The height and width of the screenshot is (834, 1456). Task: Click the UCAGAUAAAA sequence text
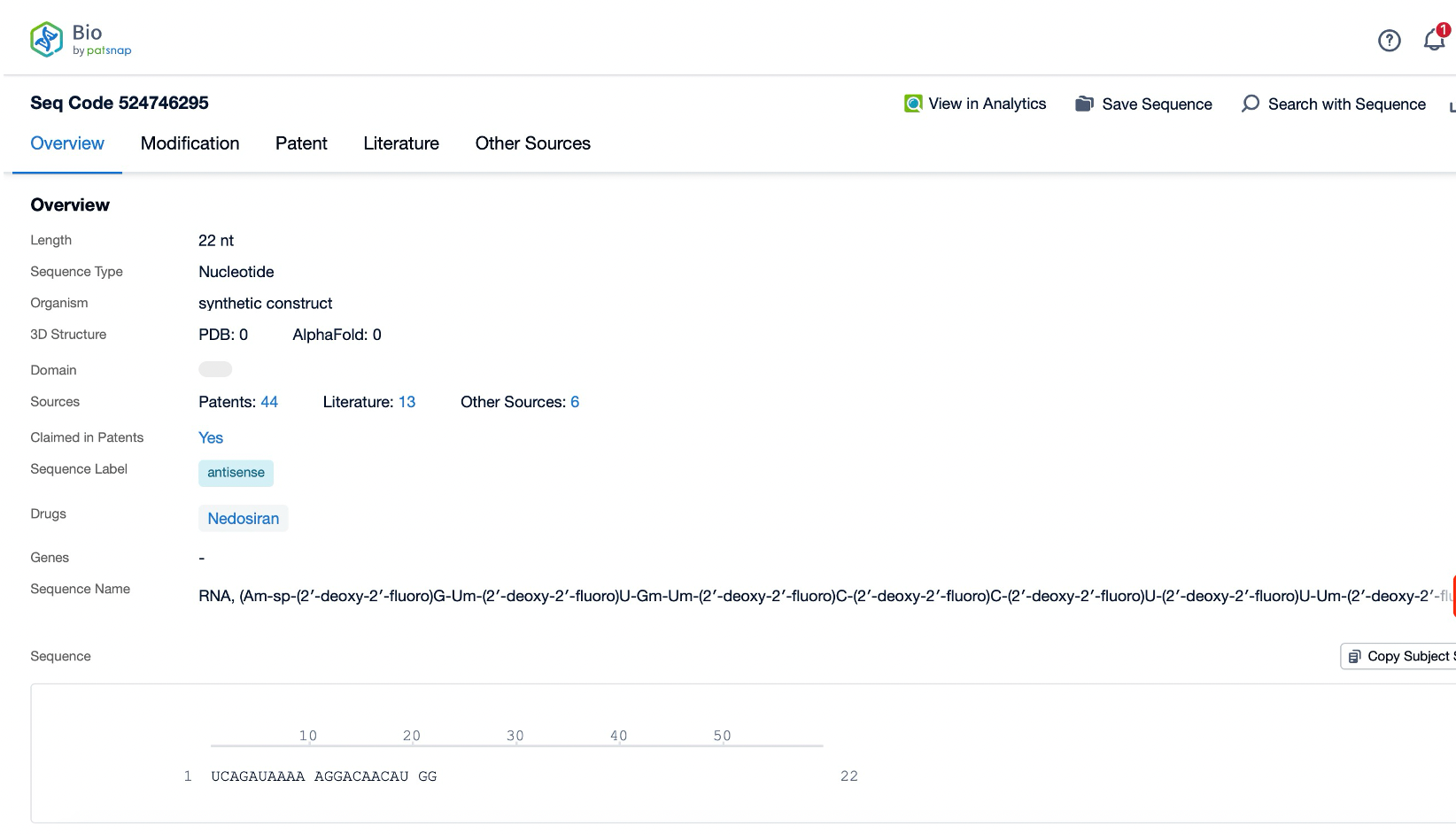click(x=258, y=776)
